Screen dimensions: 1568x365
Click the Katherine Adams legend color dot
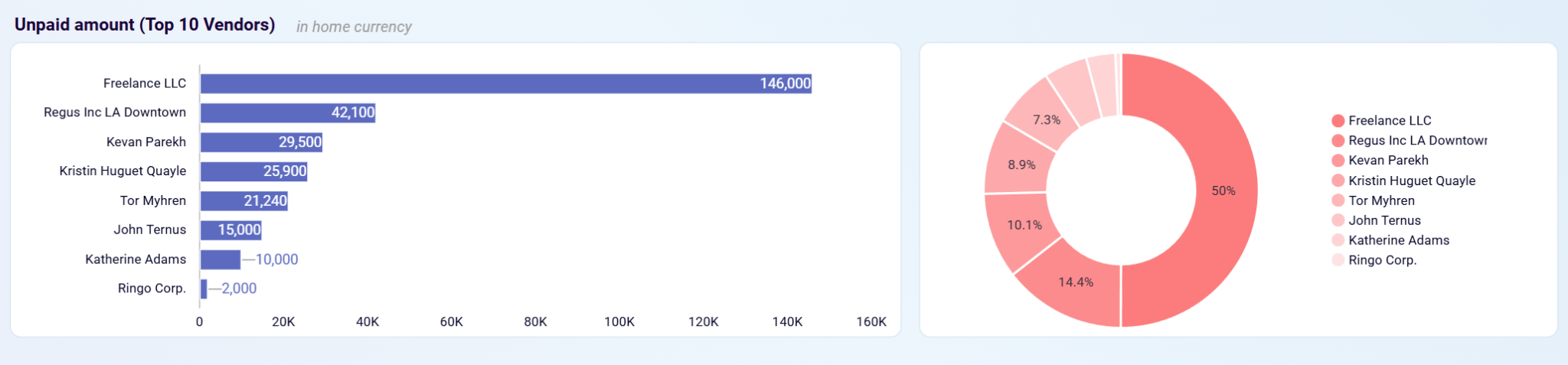pos(1338,240)
